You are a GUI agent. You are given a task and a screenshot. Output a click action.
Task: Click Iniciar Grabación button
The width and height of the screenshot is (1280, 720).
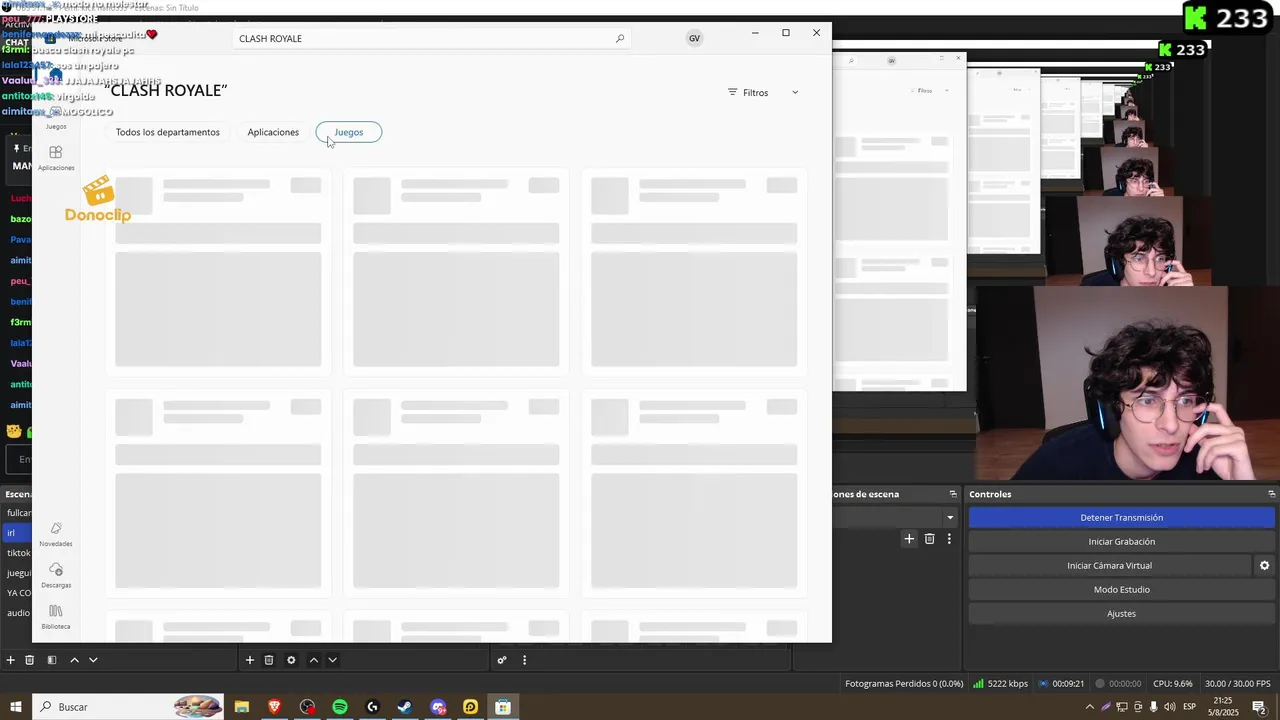coord(1121,542)
